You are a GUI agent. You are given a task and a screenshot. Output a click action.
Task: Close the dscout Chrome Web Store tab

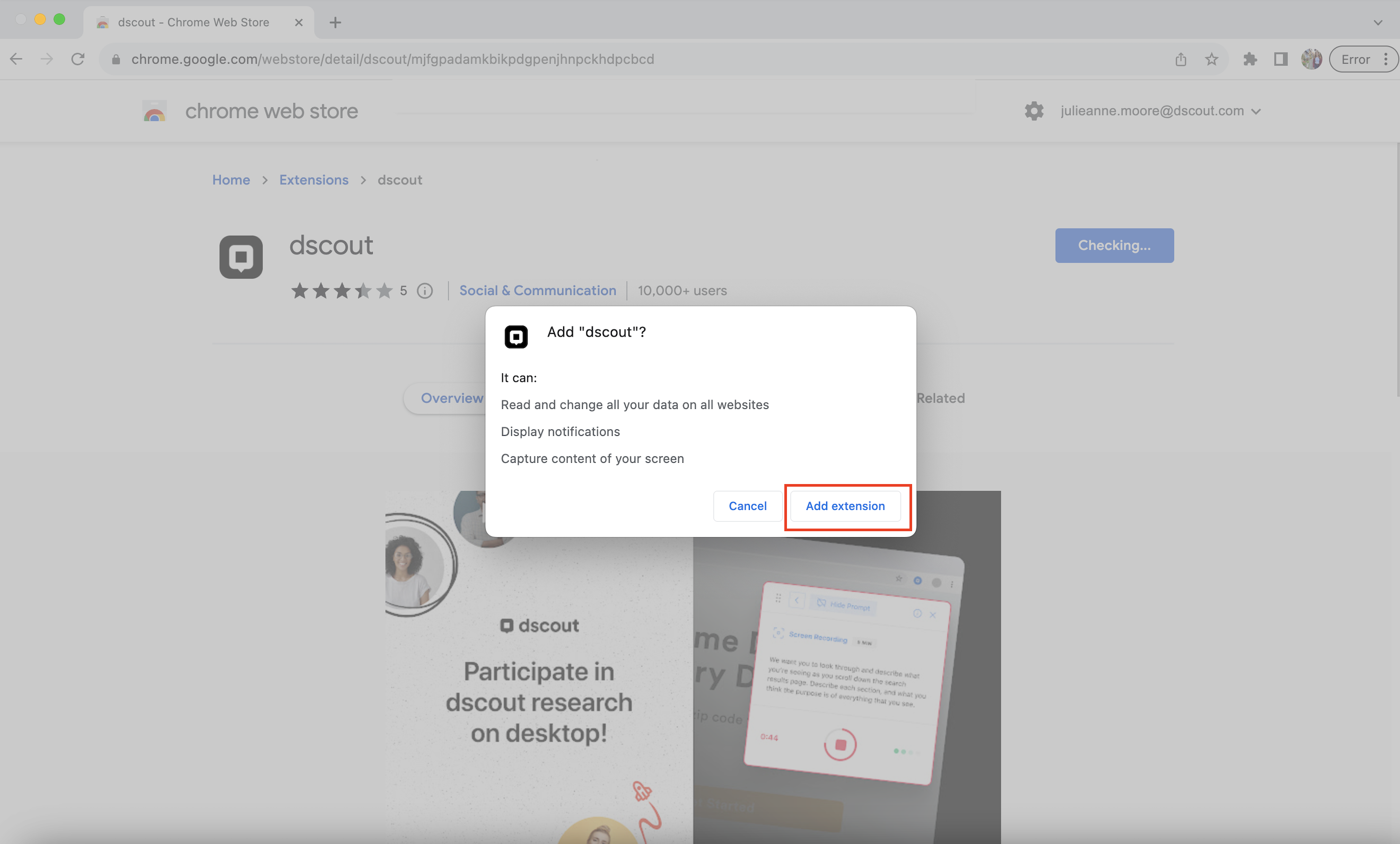(x=299, y=22)
